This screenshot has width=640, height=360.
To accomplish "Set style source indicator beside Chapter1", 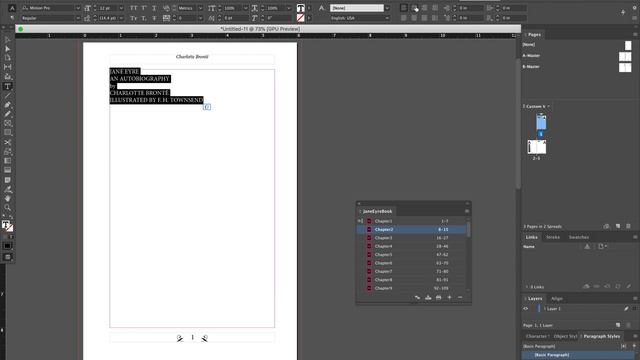I will point(360,221).
